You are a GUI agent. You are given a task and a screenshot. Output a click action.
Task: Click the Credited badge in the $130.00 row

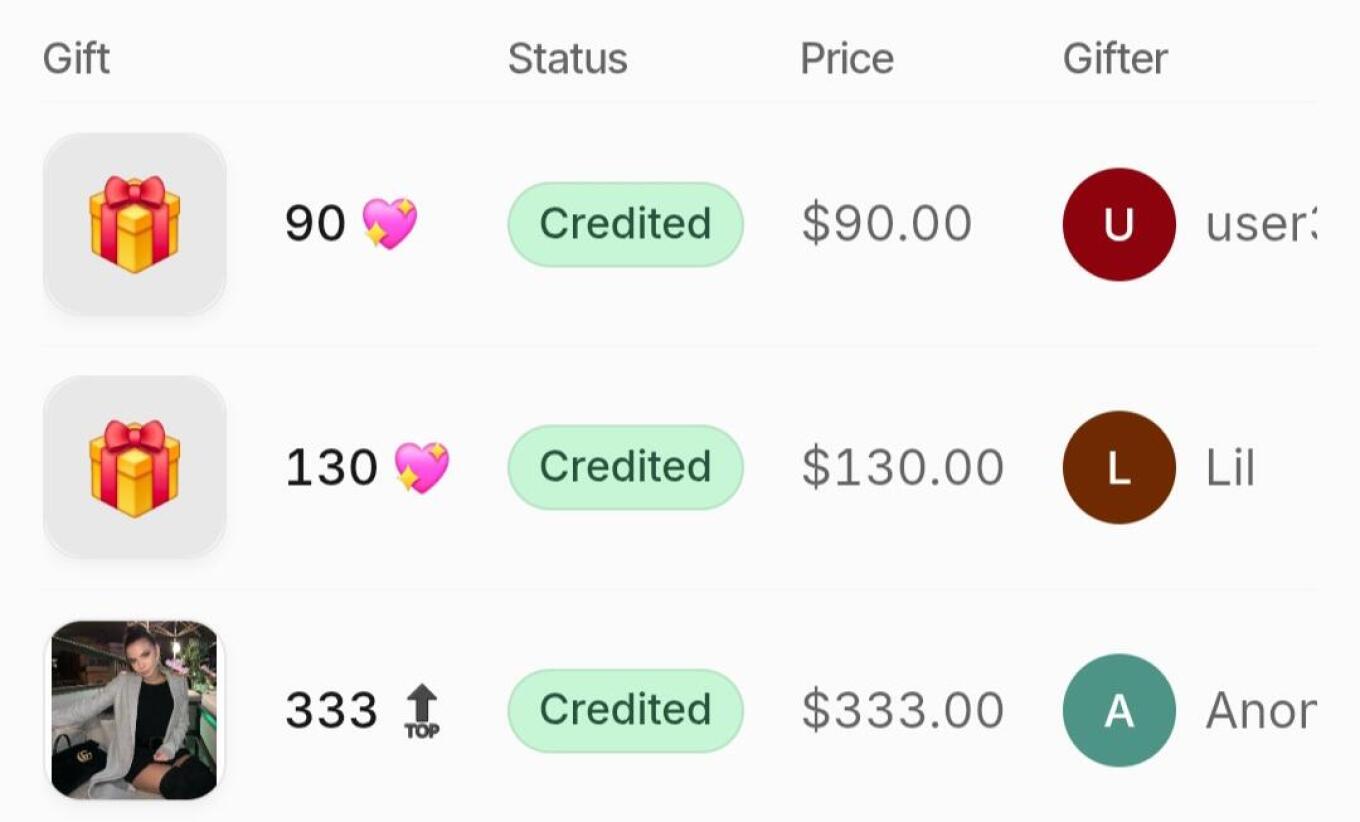(x=625, y=467)
